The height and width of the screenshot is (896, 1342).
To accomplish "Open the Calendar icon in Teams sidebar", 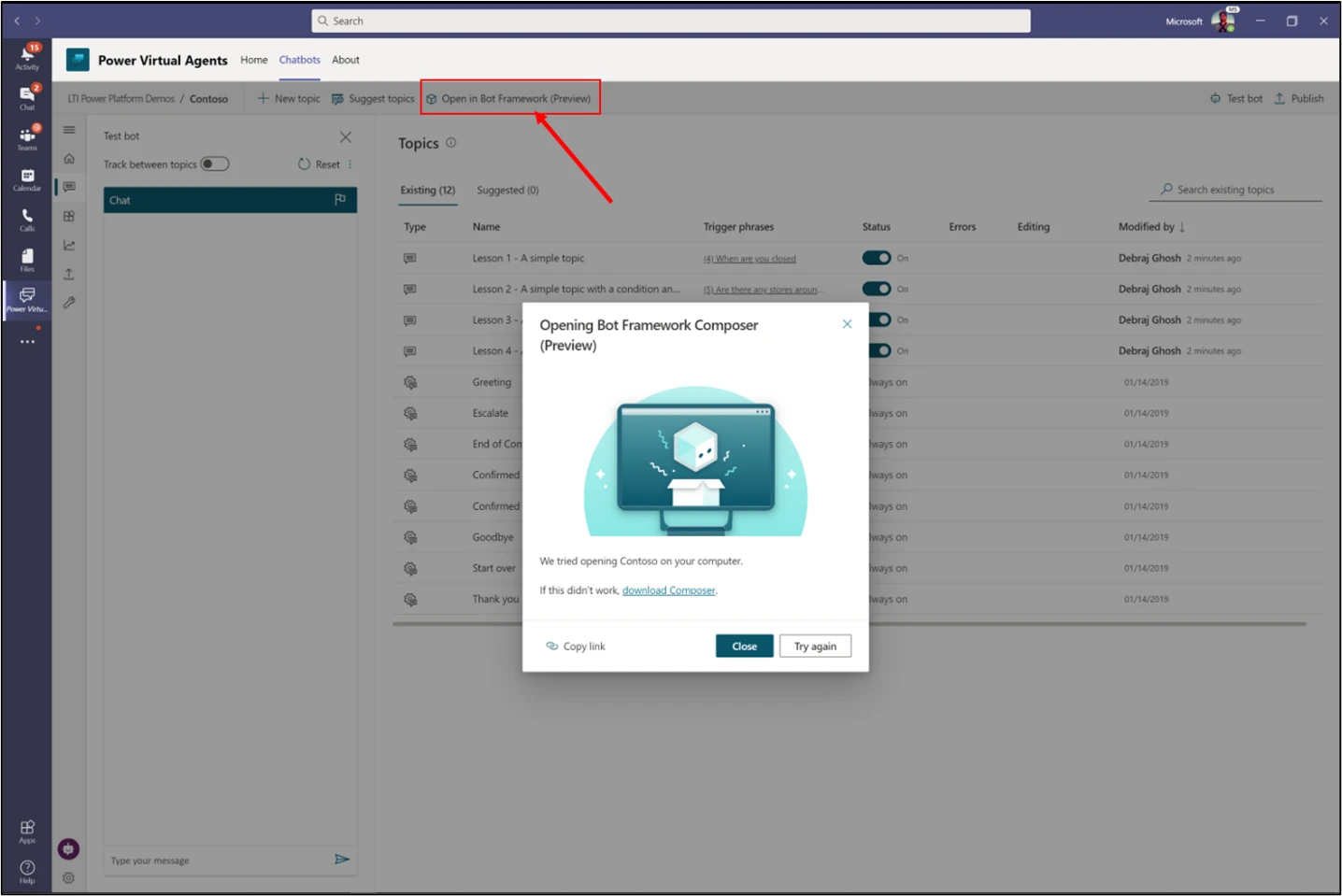I will click(27, 179).
